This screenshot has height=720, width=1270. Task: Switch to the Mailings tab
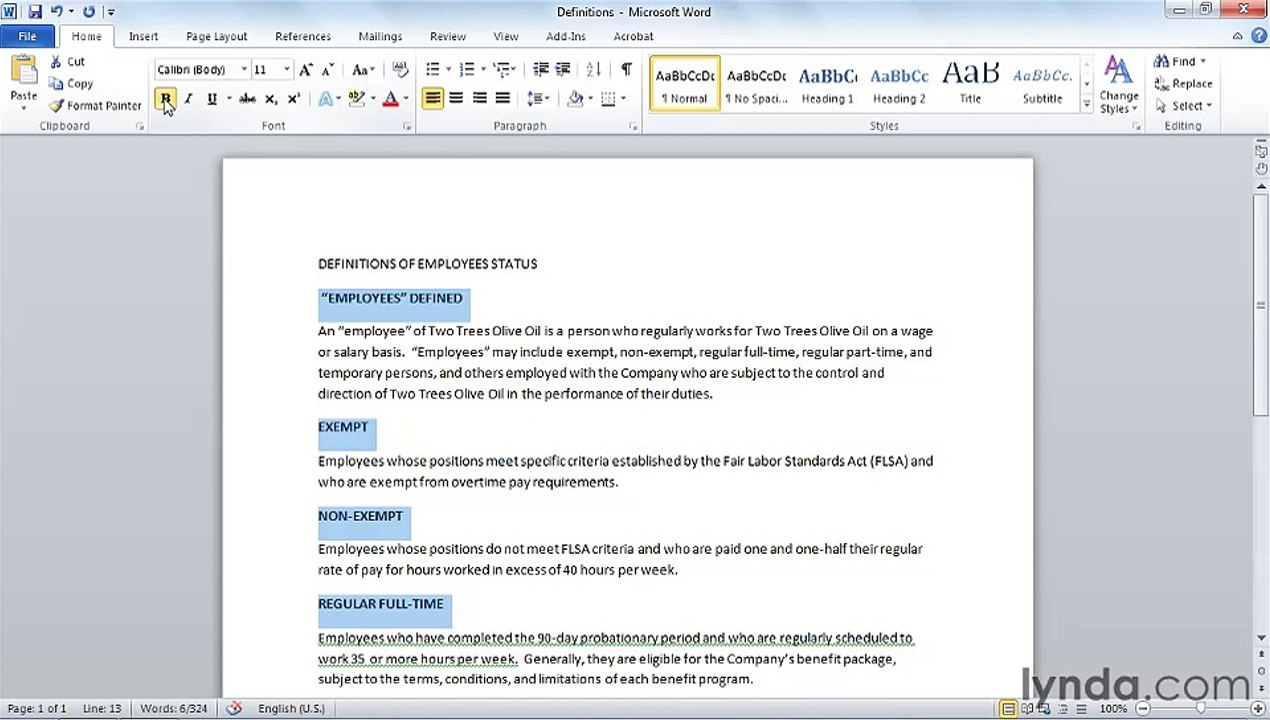point(380,36)
